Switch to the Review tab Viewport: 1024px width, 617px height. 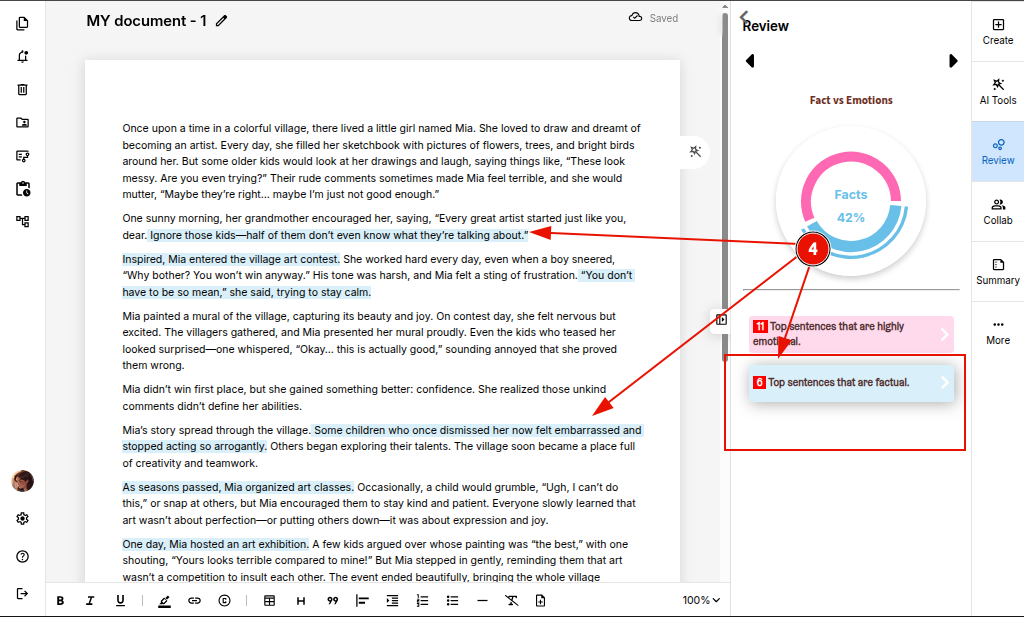pyautogui.click(x=997, y=151)
